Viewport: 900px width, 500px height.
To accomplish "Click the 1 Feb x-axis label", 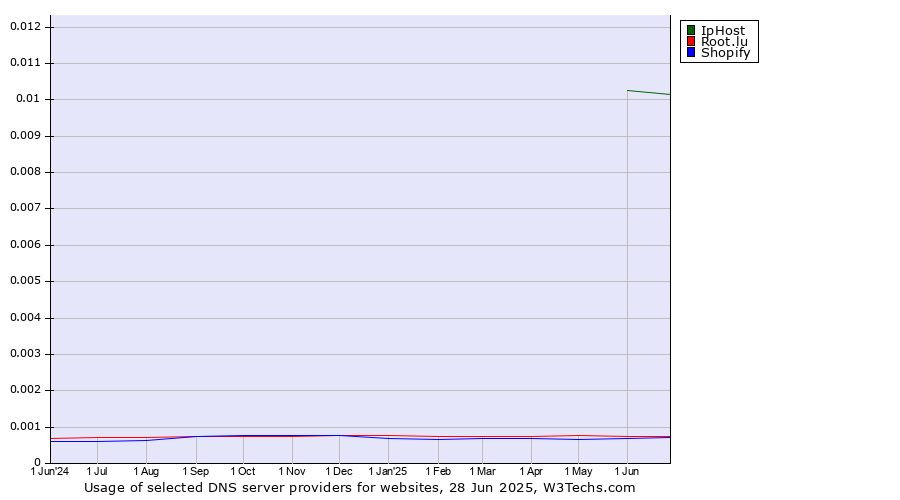I will [x=438, y=471].
